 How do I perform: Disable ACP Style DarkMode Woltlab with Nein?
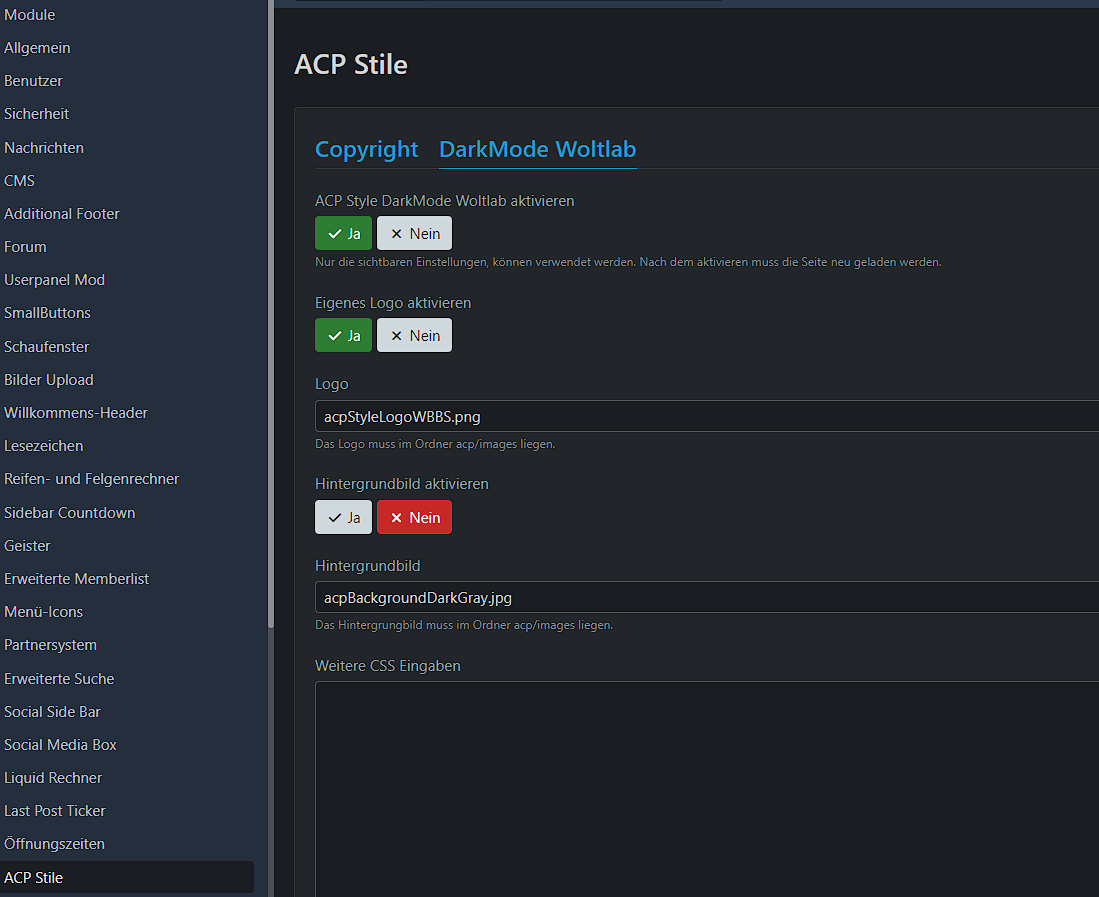(x=414, y=233)
